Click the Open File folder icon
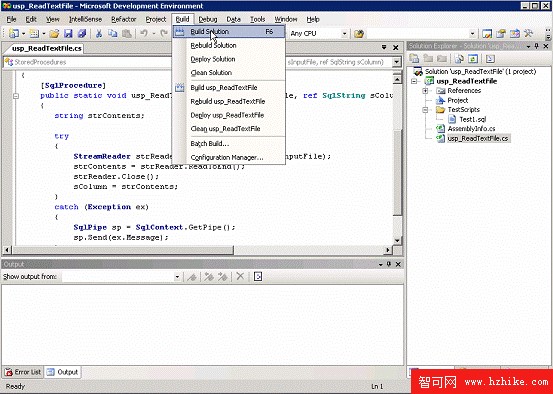The height and width of the screenshot is (394, 553). 54,34
